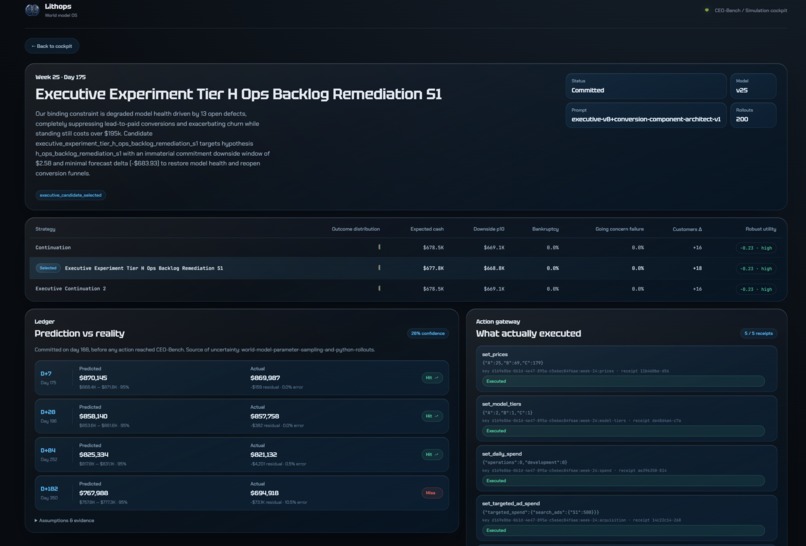Viewport: 806px width, 546px height.
Task: Click the What actually executed heading
Action: pyautogui.click(x=528, y=334)
